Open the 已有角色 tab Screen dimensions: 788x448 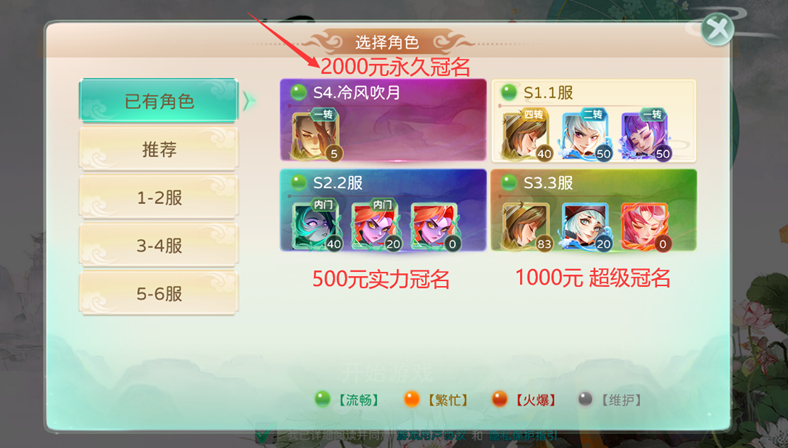coord(159,101)
